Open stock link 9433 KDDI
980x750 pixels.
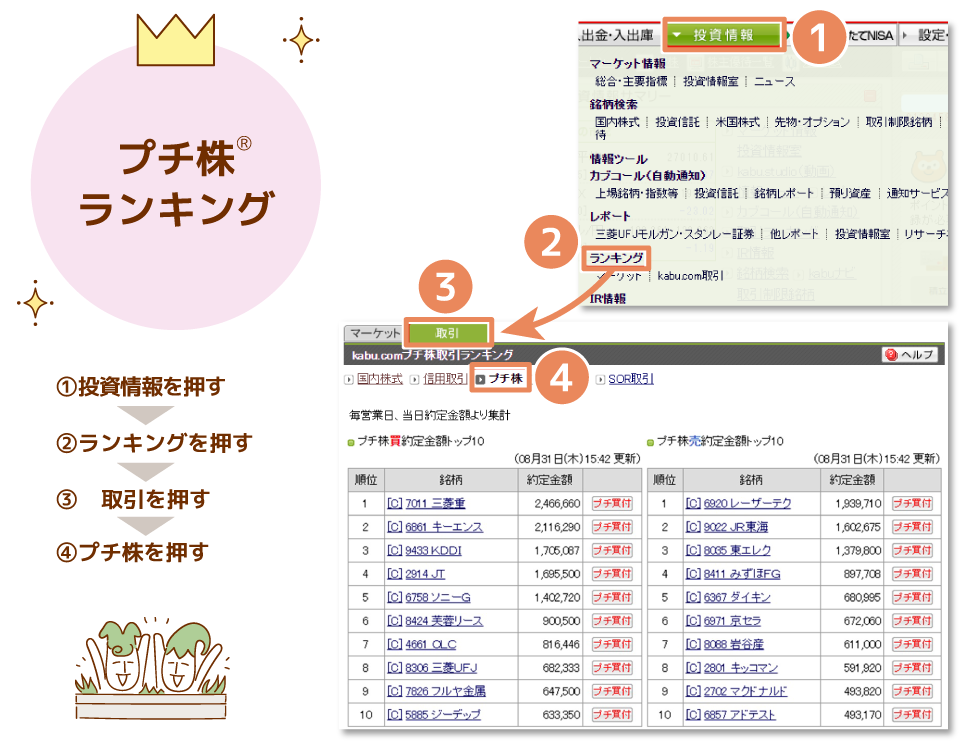(433, 551)
